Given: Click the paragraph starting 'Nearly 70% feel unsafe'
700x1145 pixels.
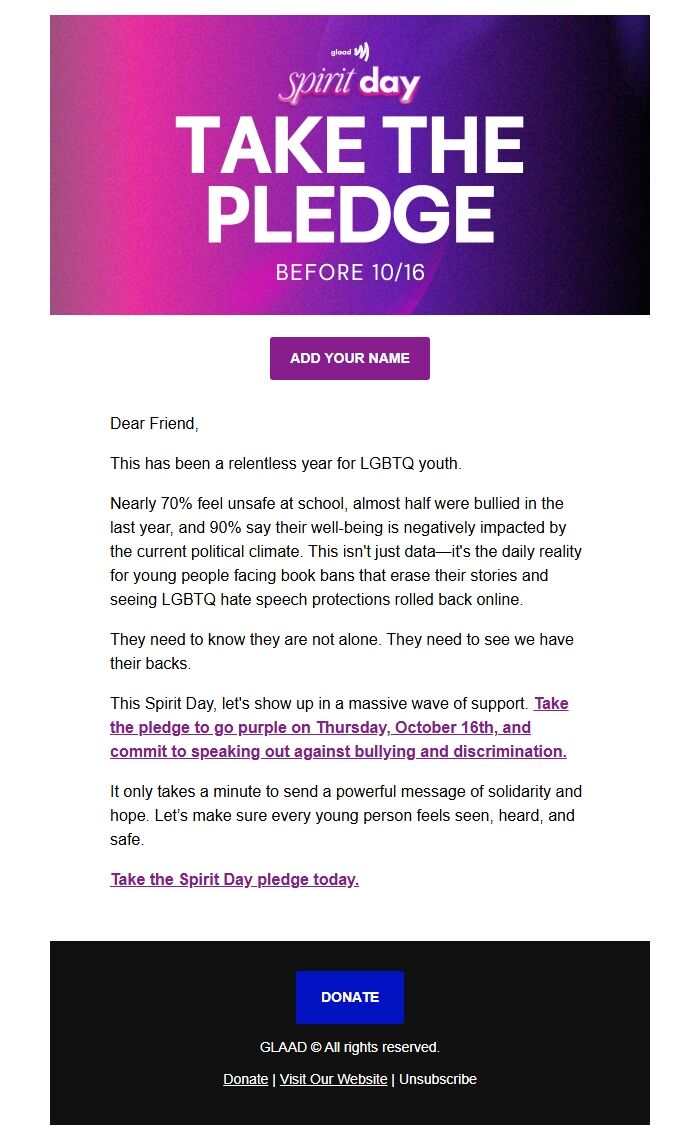Looking at the screenshot, I should click(x=345, y=551).
